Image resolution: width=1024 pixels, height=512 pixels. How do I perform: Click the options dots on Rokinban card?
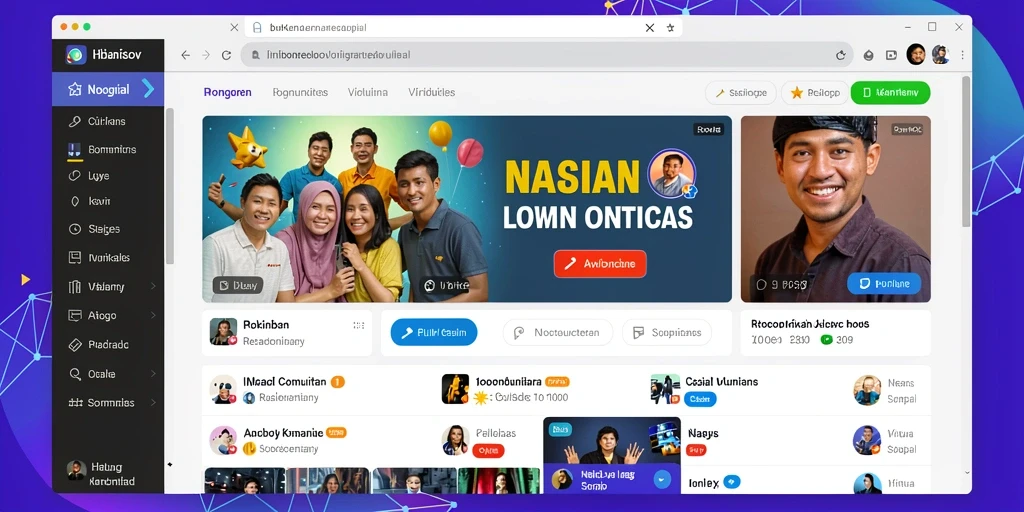(x=359, y=325)
